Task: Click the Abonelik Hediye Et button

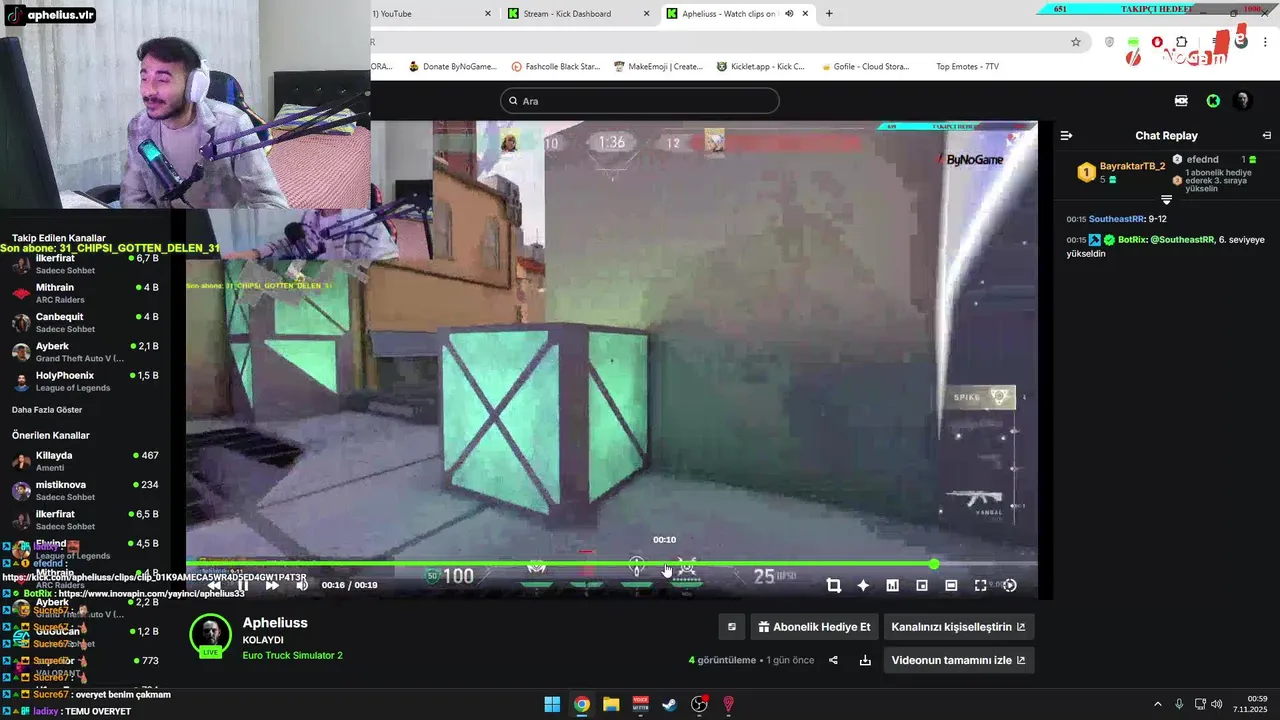Action: tap(814, 627)
